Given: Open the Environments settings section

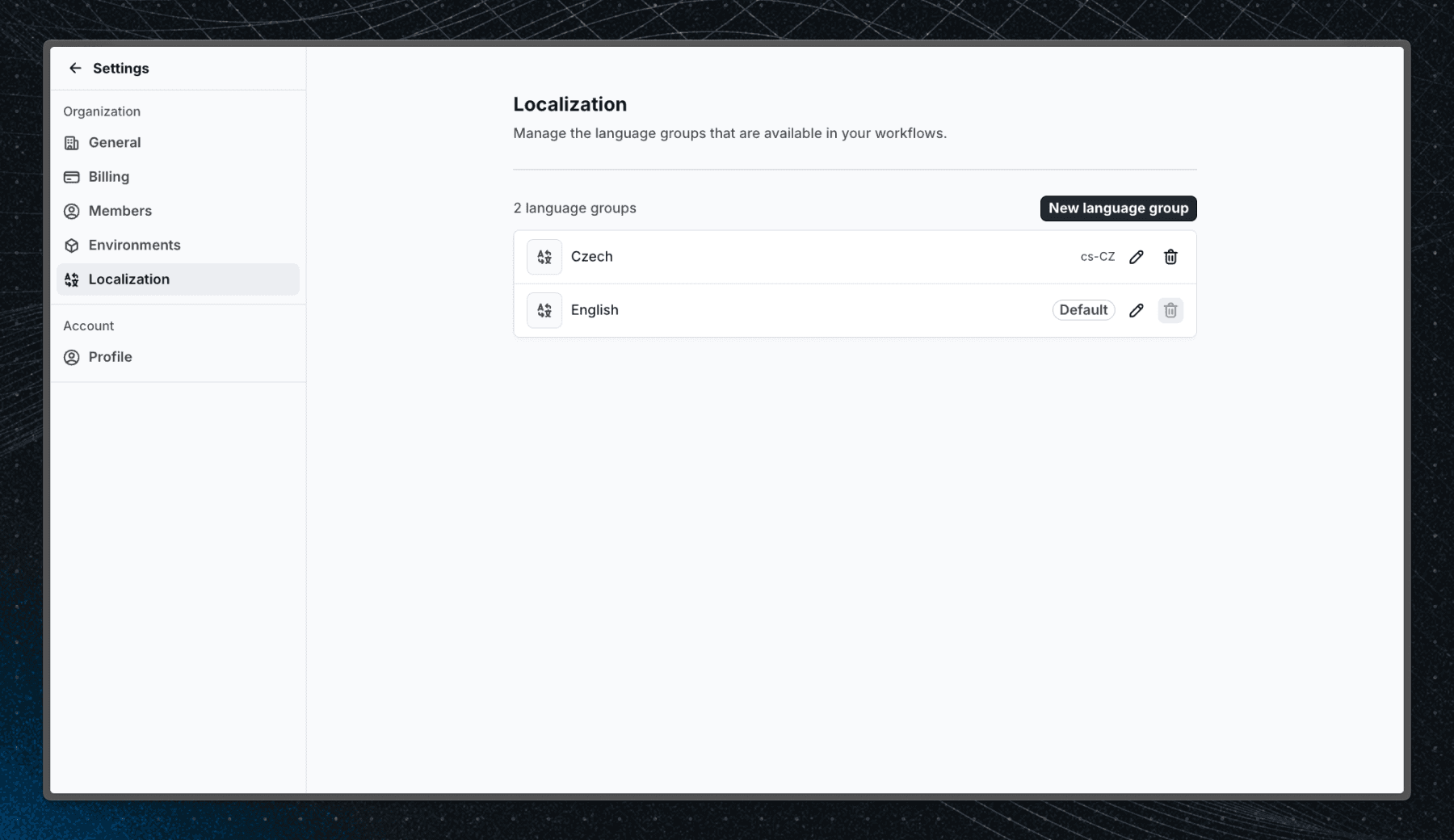Looking at the screenshot, I should click(x=133, y=245).
